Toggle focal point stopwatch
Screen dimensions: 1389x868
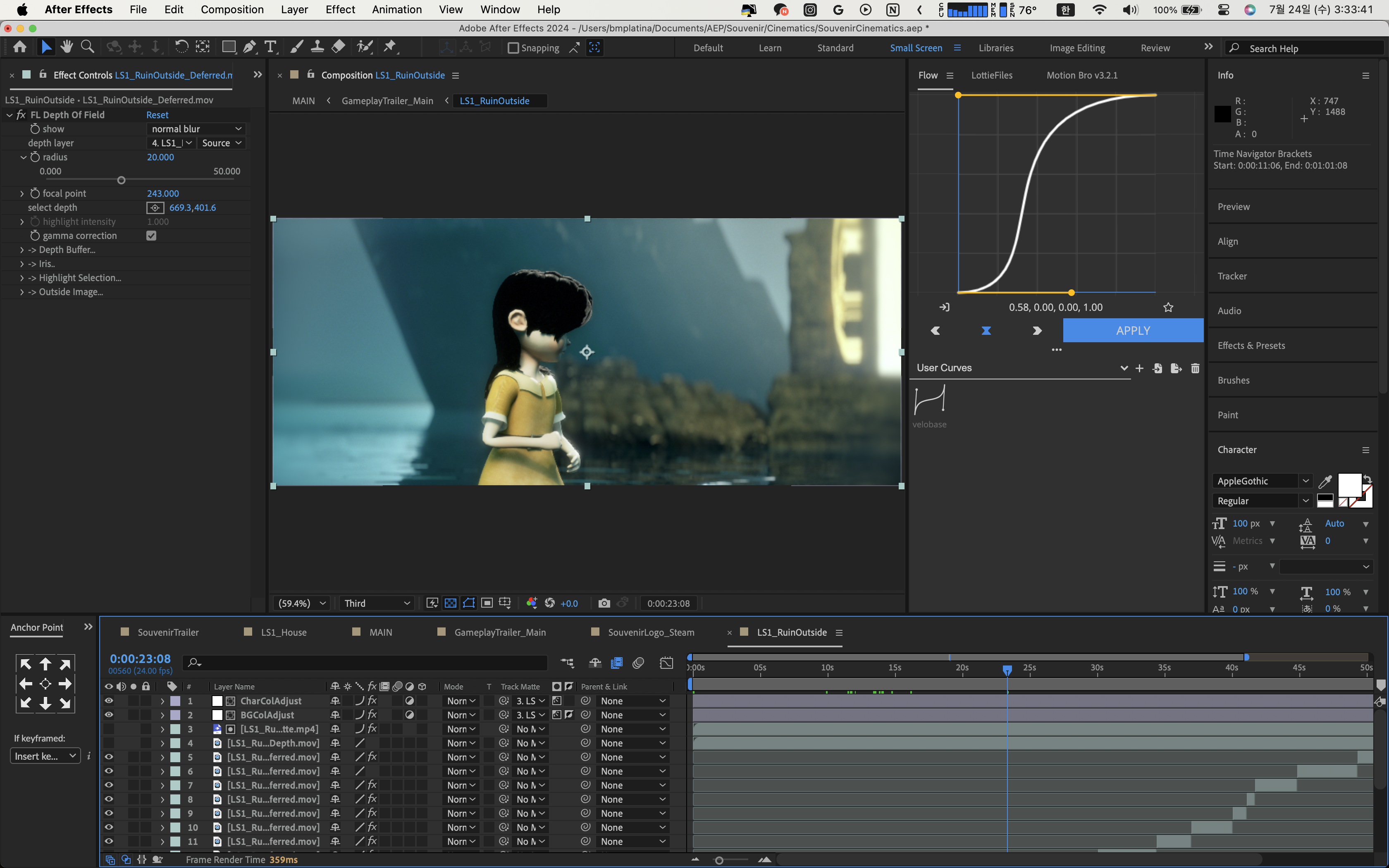tap(35, 193)
